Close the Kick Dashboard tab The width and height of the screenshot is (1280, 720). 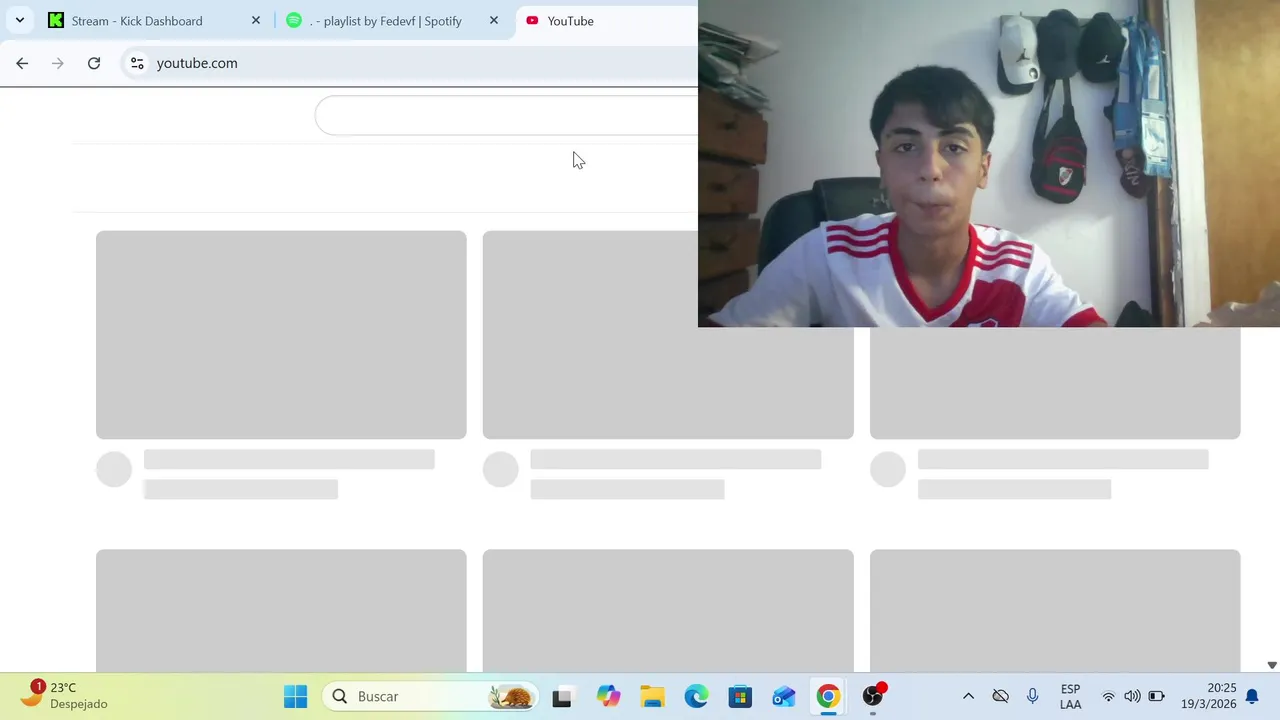(255, 20)
